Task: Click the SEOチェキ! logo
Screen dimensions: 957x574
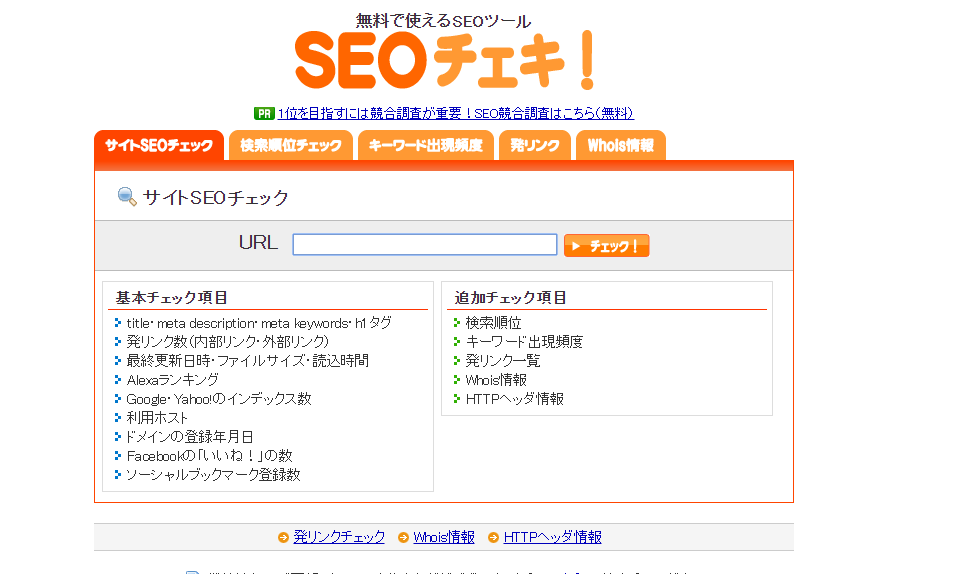Action: pyautogui.click(x=444, y=60)
